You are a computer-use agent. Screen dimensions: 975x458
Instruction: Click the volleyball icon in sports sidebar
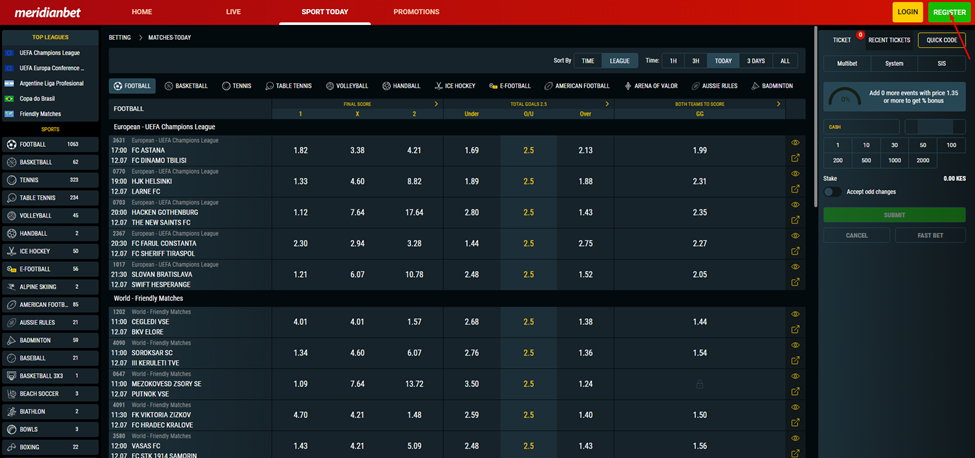coord(11,216)
